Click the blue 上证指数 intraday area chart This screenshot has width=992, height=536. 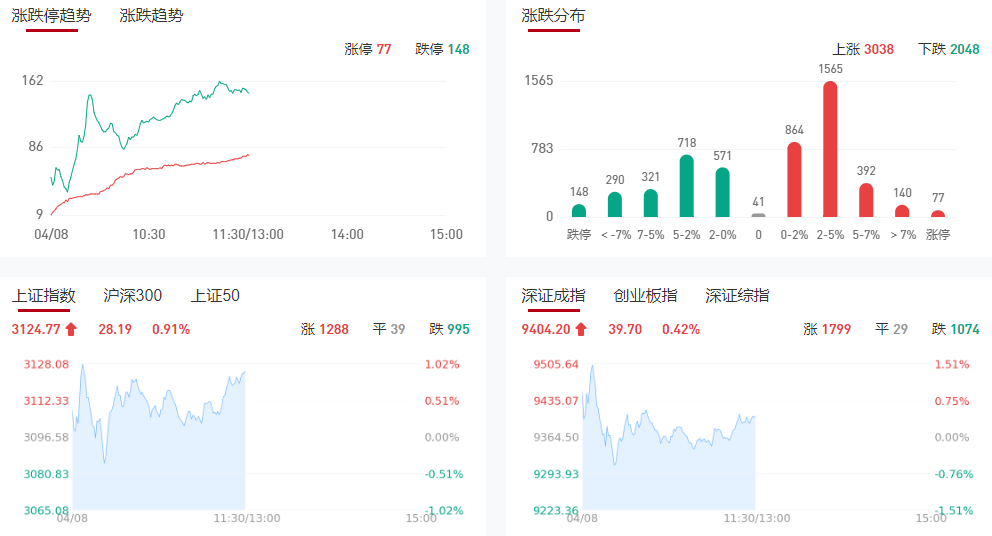158,460
